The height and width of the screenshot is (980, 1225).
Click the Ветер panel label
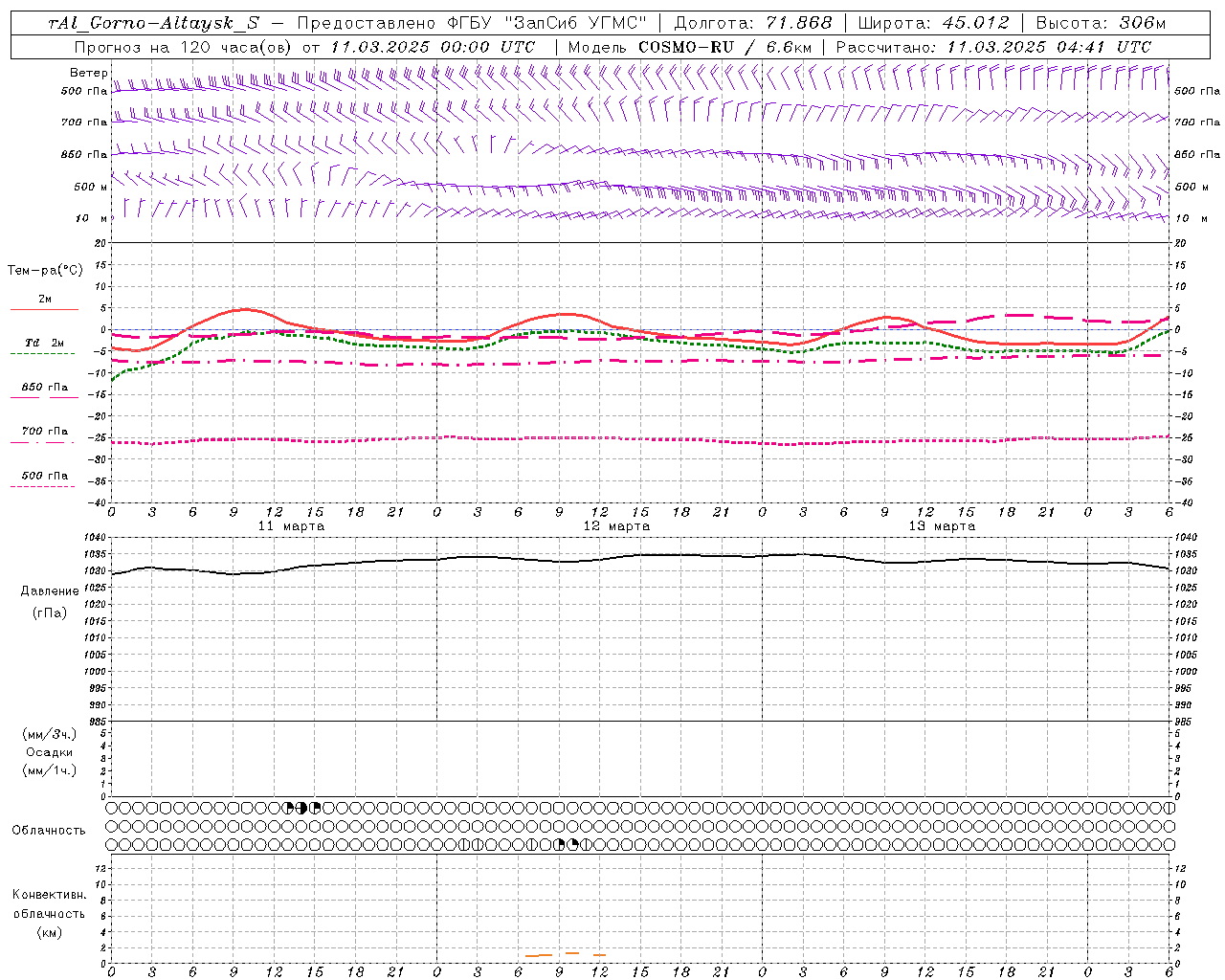[x=88, y=73]
